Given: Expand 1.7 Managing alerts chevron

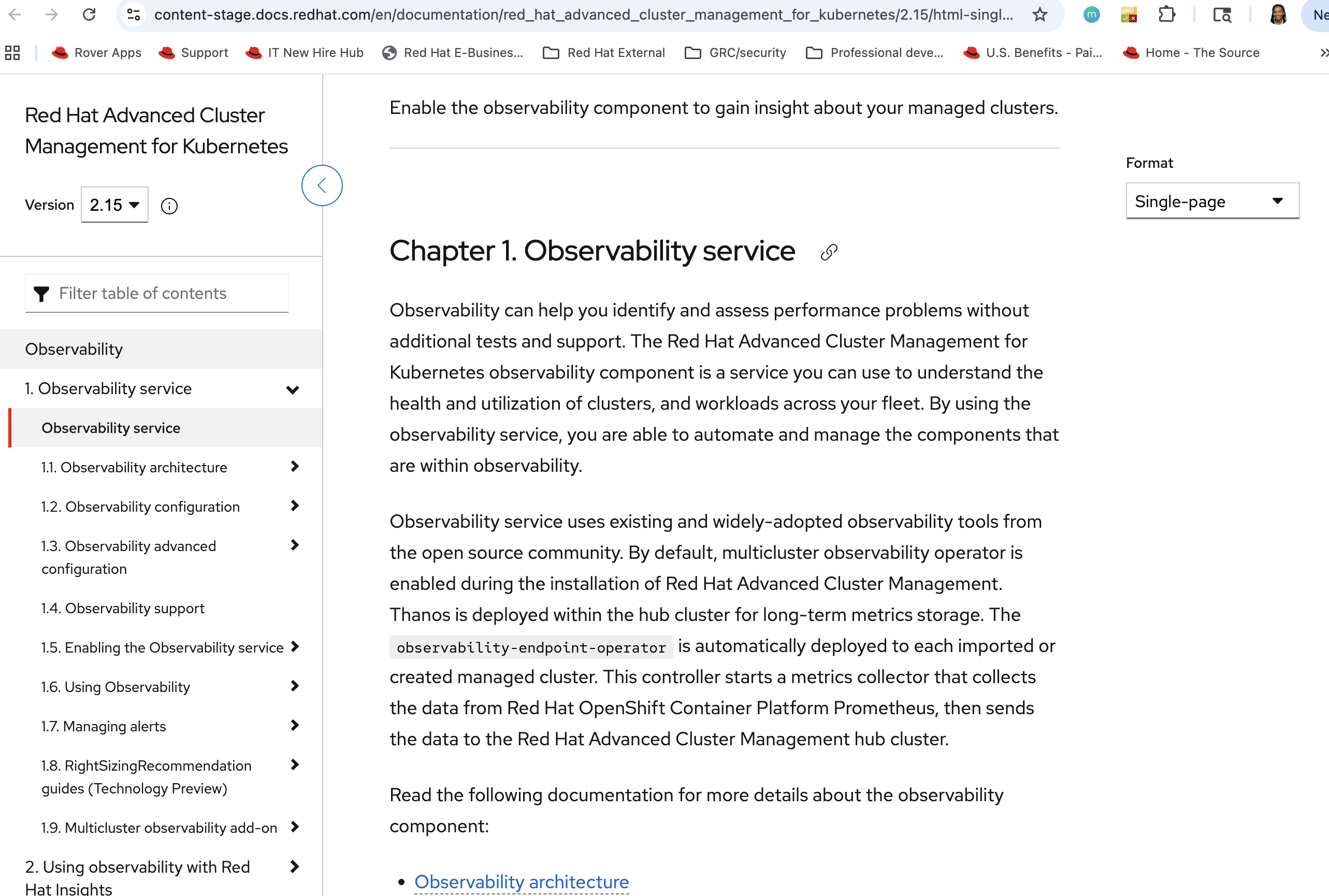Looking at the screenshot, I should coord(294,725).
